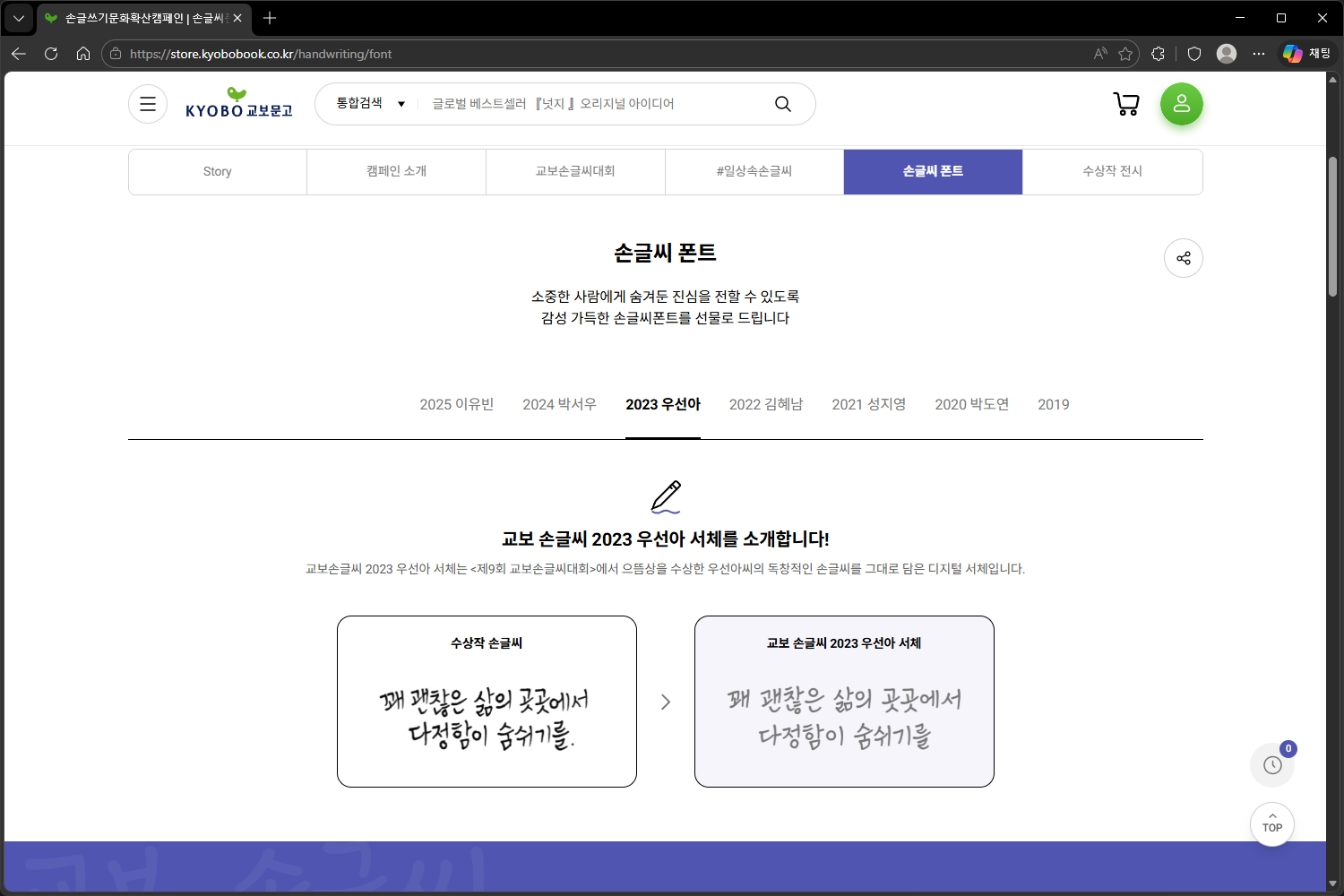Select the 2022 김혜남 font year

[x=766, y=404]
